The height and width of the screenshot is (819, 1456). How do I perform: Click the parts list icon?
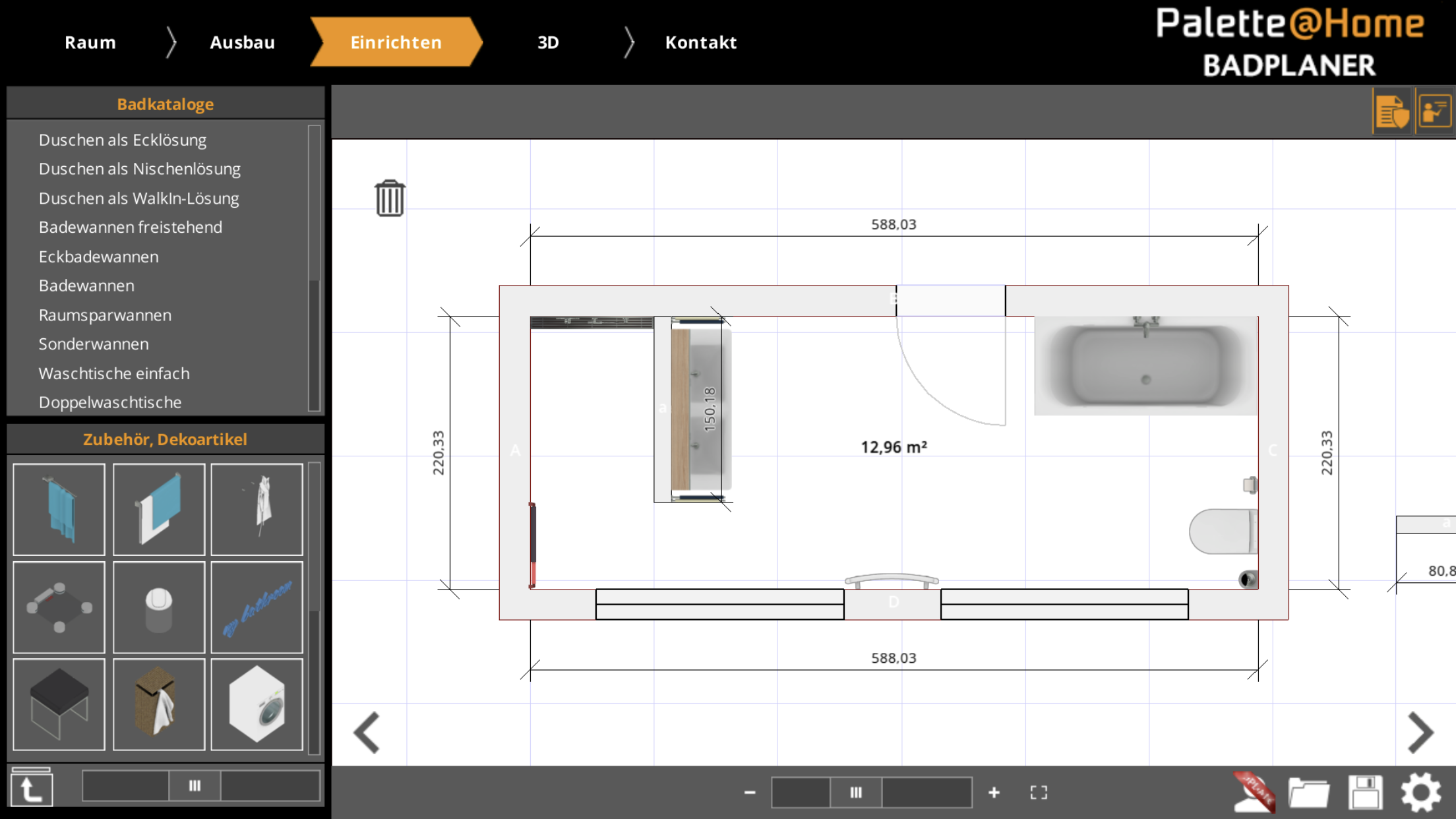coord(1392,111)
